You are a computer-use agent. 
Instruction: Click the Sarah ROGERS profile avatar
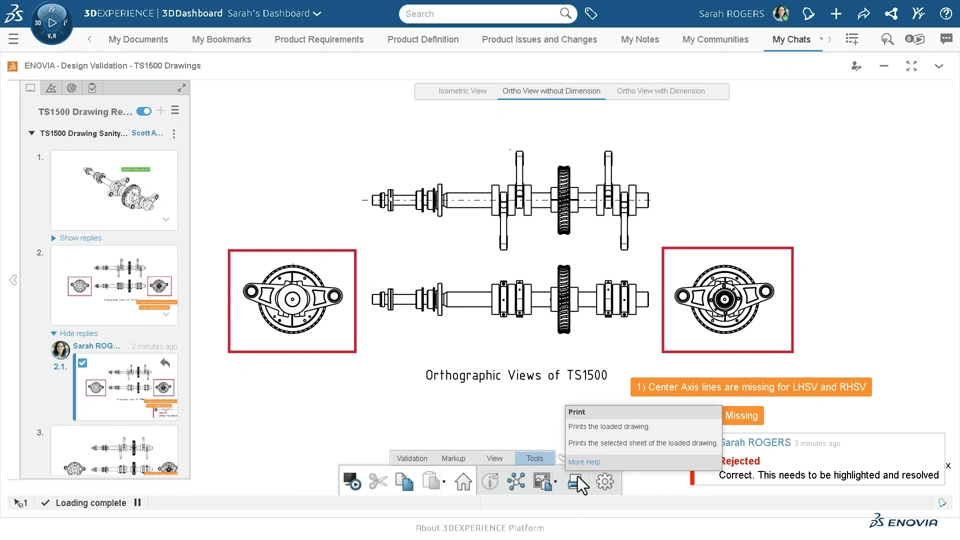coord(781,13)
